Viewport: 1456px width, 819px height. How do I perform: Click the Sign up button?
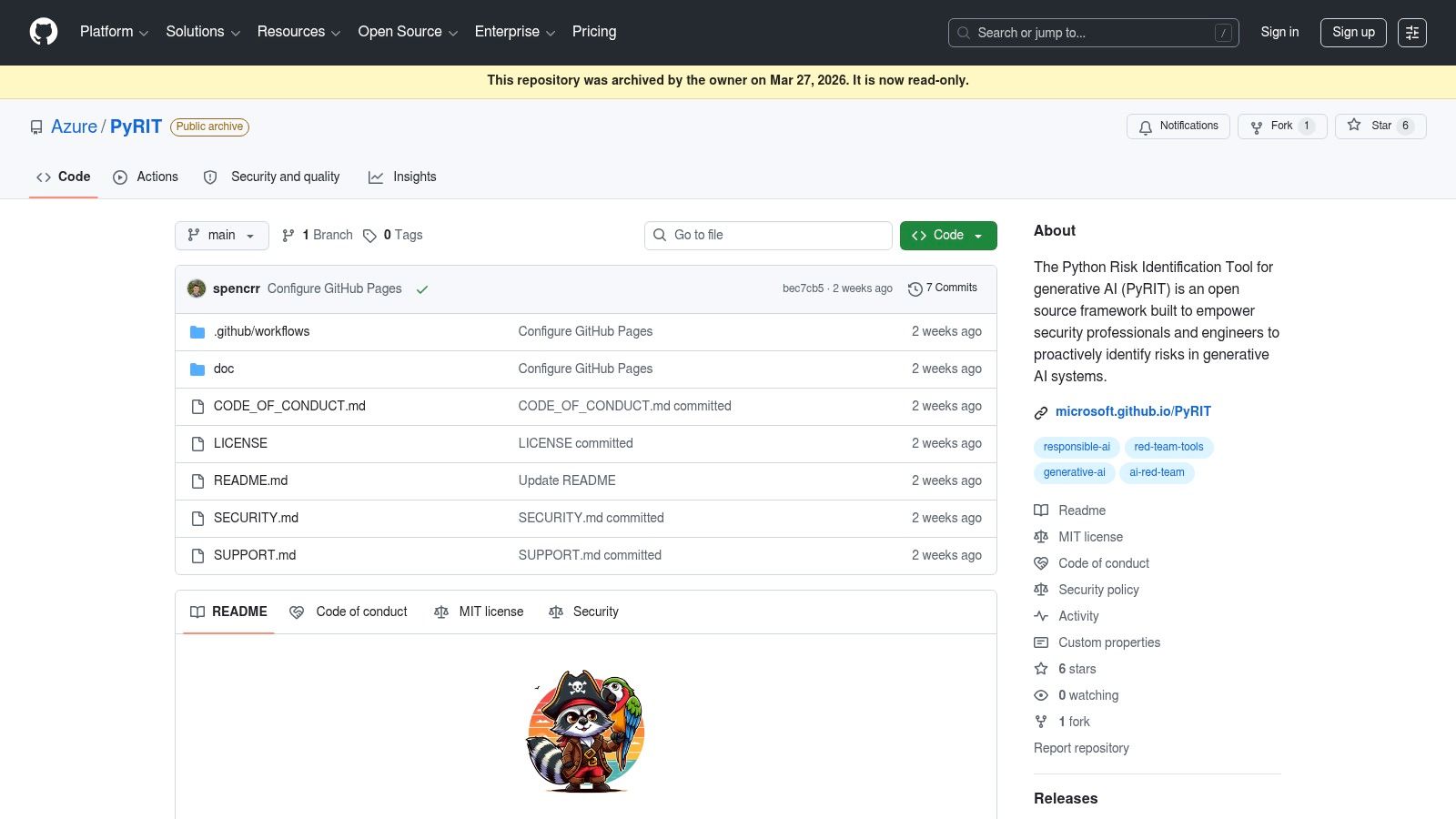pos(1353,32)
